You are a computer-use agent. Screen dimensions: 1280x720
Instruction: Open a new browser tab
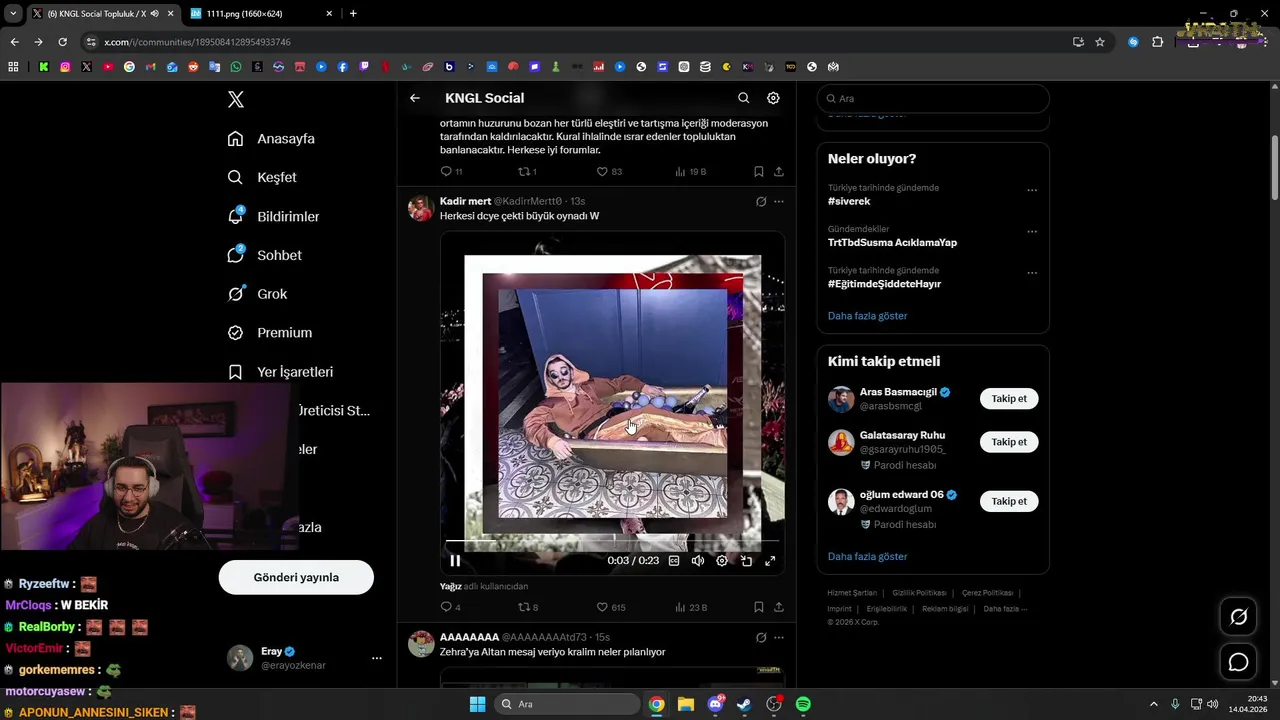(353, 13)
